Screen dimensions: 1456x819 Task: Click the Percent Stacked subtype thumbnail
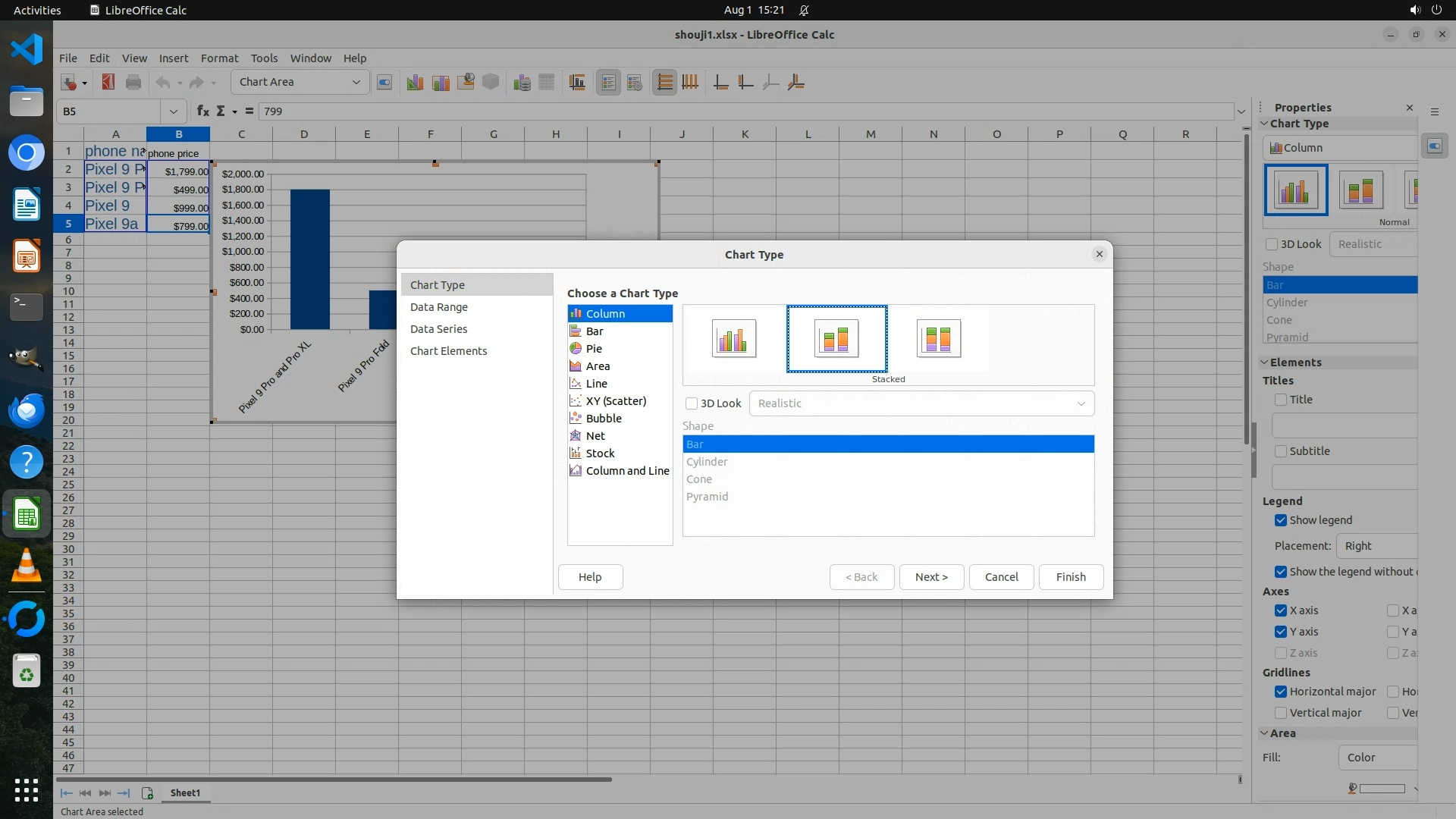click(938, 338)
